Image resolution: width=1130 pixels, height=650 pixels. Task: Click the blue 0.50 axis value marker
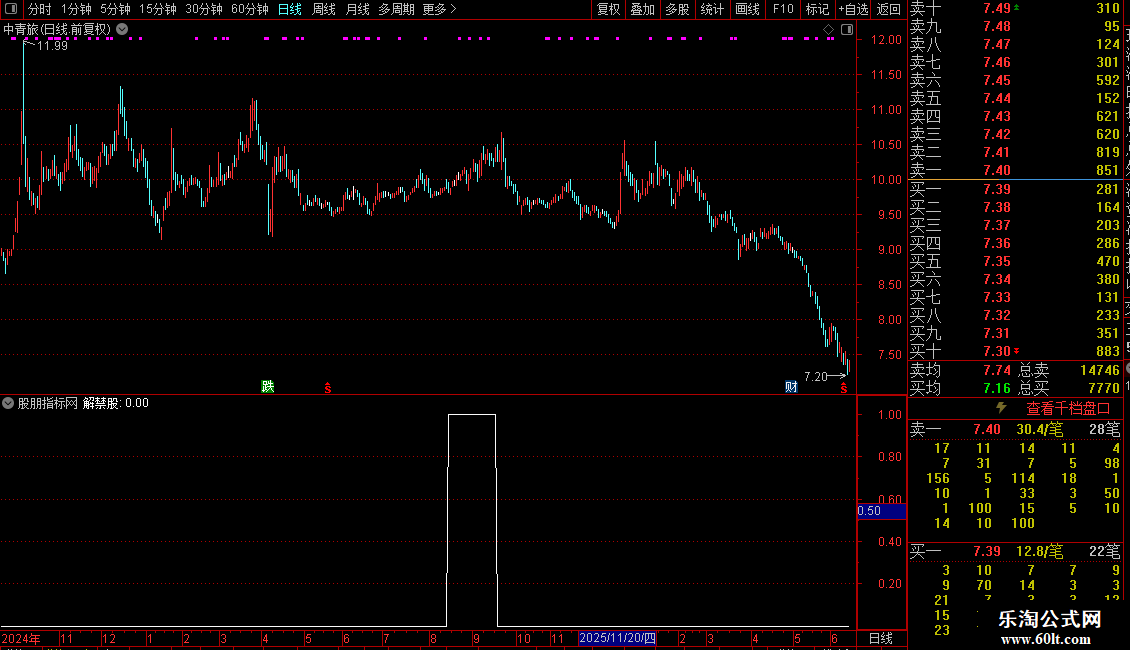click(881, 511)
